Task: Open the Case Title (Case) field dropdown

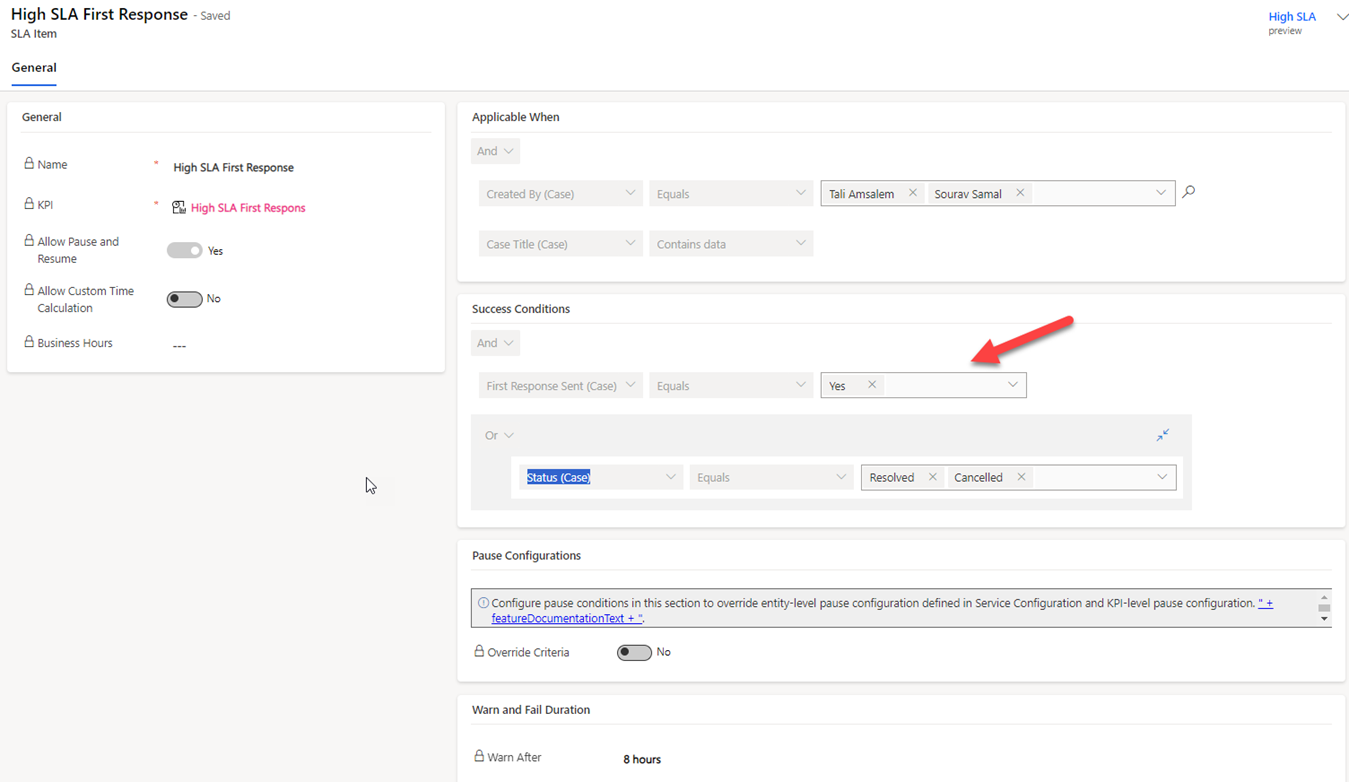Action: pos(560,243)
